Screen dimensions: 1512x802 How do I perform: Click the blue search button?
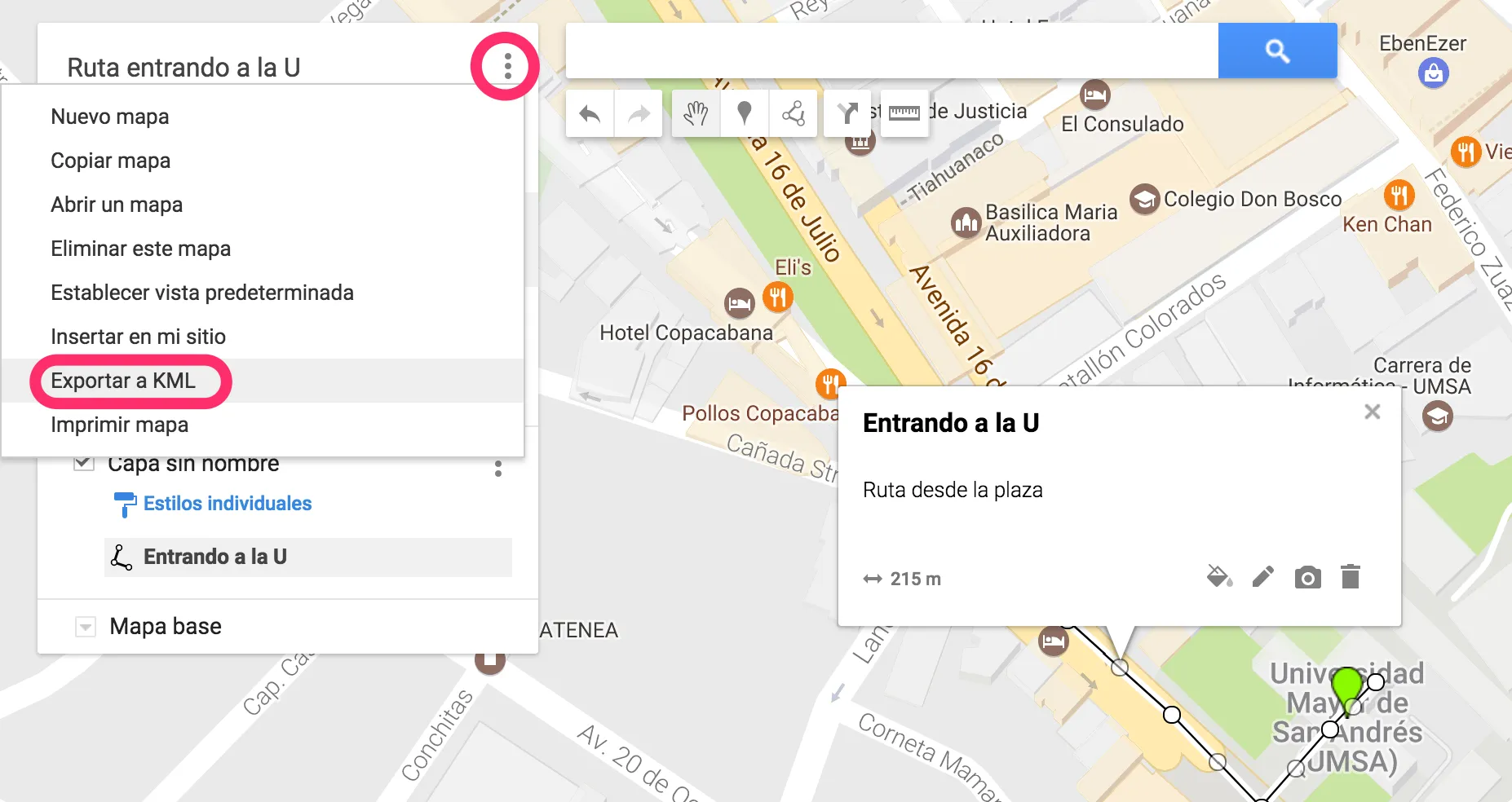click(x=1277, y=51)
